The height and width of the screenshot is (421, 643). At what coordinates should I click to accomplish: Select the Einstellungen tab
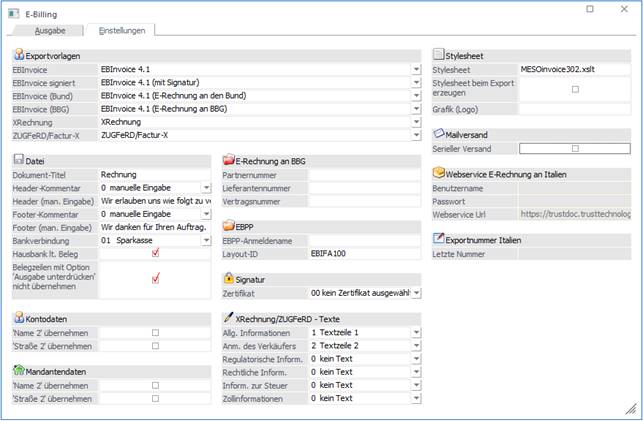tap(120, 32)
